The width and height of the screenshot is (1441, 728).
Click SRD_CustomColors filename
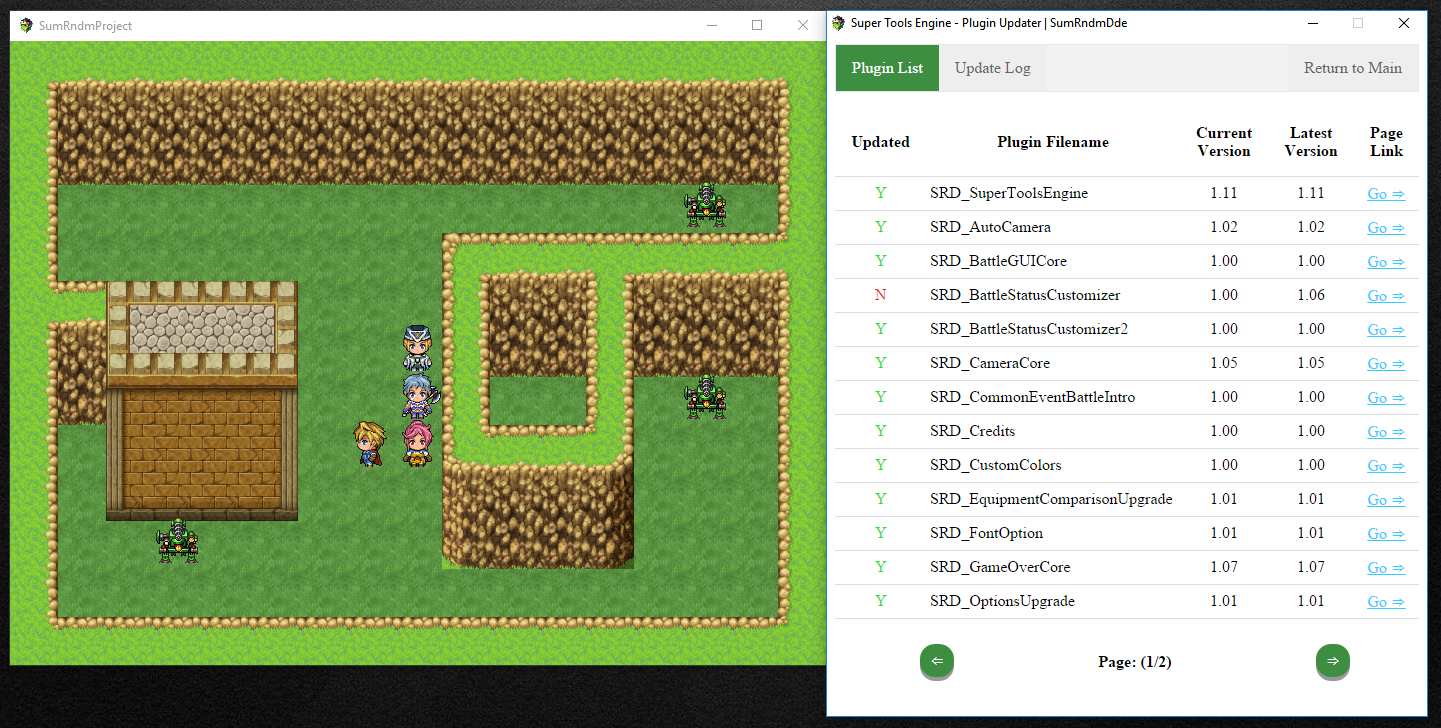coord(995,465)
